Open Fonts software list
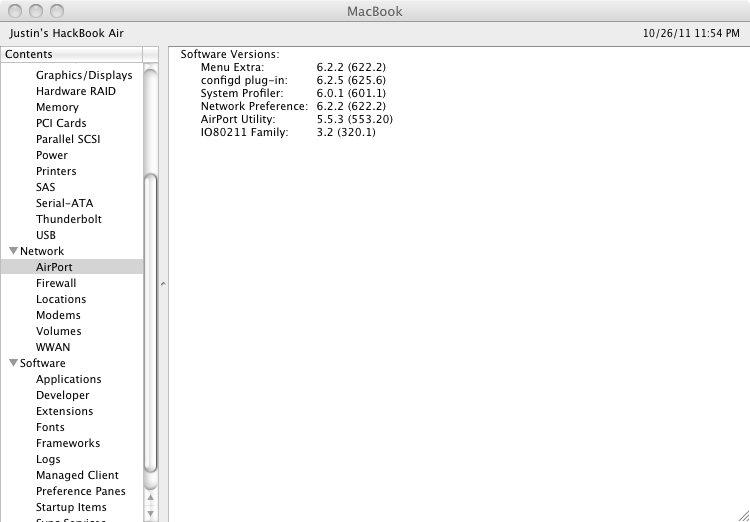This screenshot has height=522, width=750. [x=50, y=427]
